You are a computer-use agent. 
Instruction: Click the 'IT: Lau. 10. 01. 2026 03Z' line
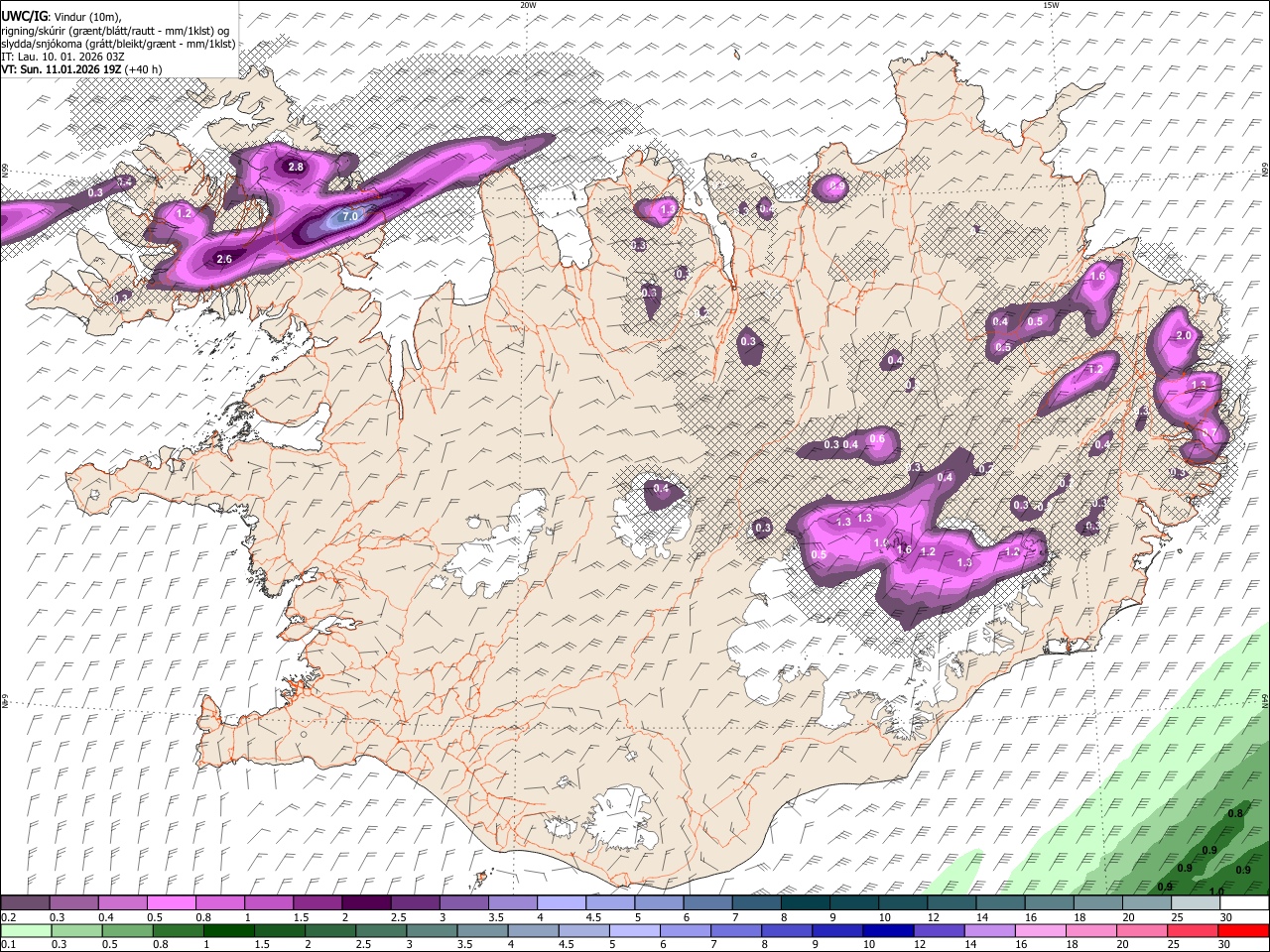tap(63, 57)
